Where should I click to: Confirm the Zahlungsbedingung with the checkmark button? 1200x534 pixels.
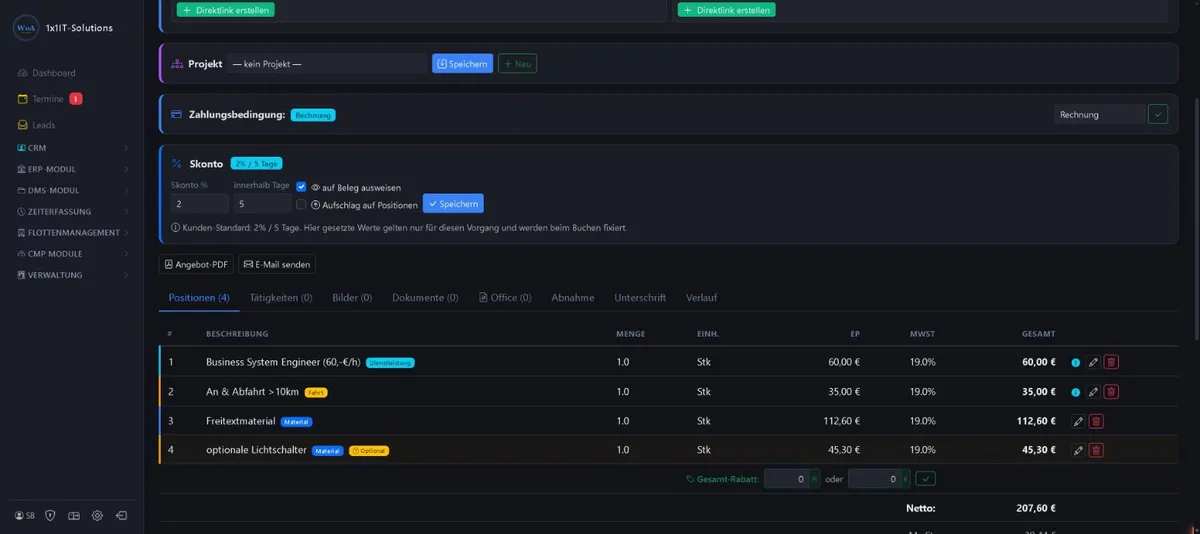[1158, 114]
